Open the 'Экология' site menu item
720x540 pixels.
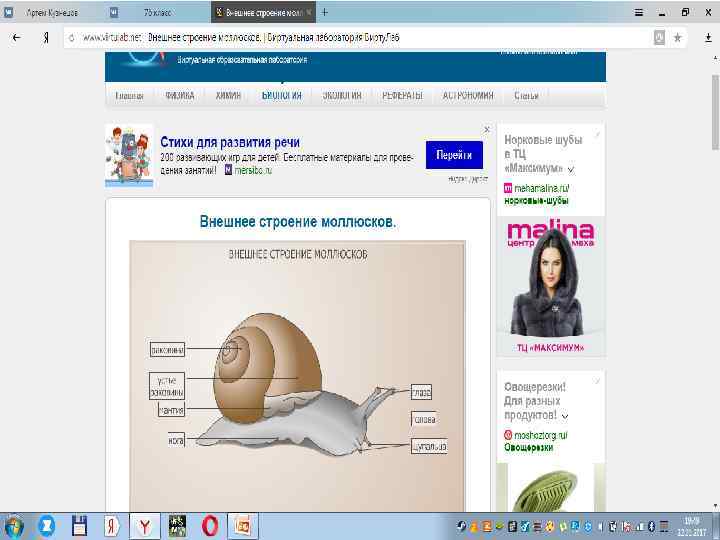(x=342, y=96)
